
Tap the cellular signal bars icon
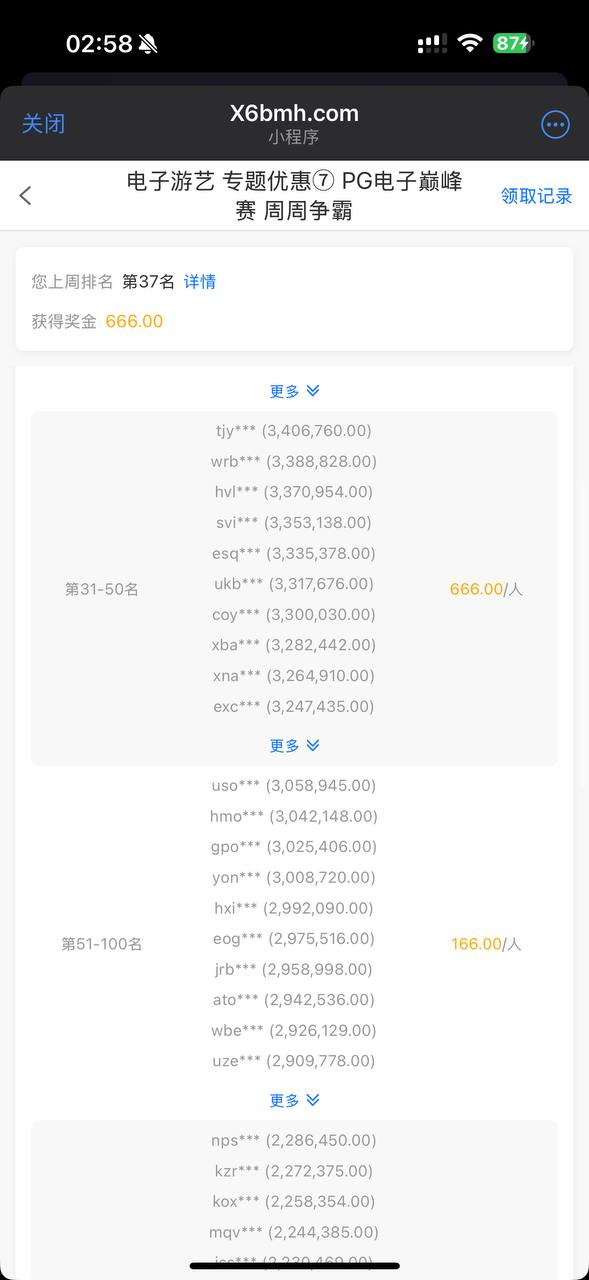click(x=432, y=43)
